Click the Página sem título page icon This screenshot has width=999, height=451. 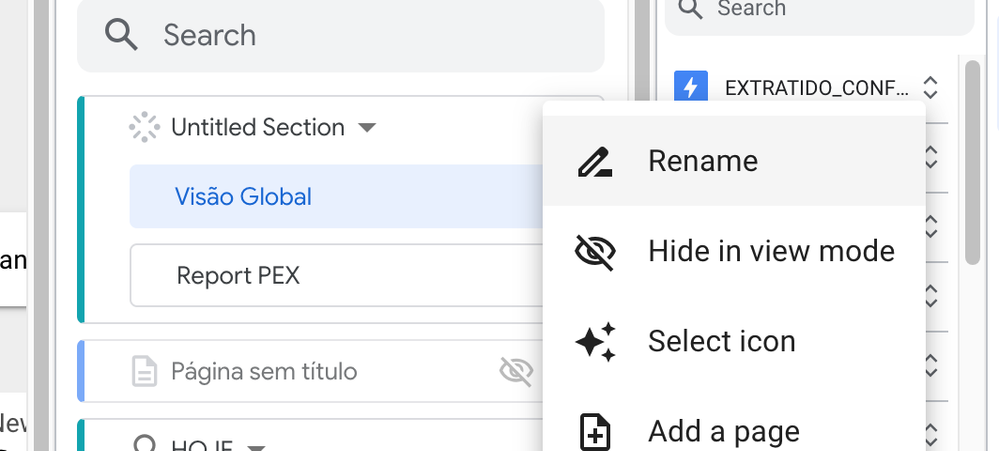point(144,371)
